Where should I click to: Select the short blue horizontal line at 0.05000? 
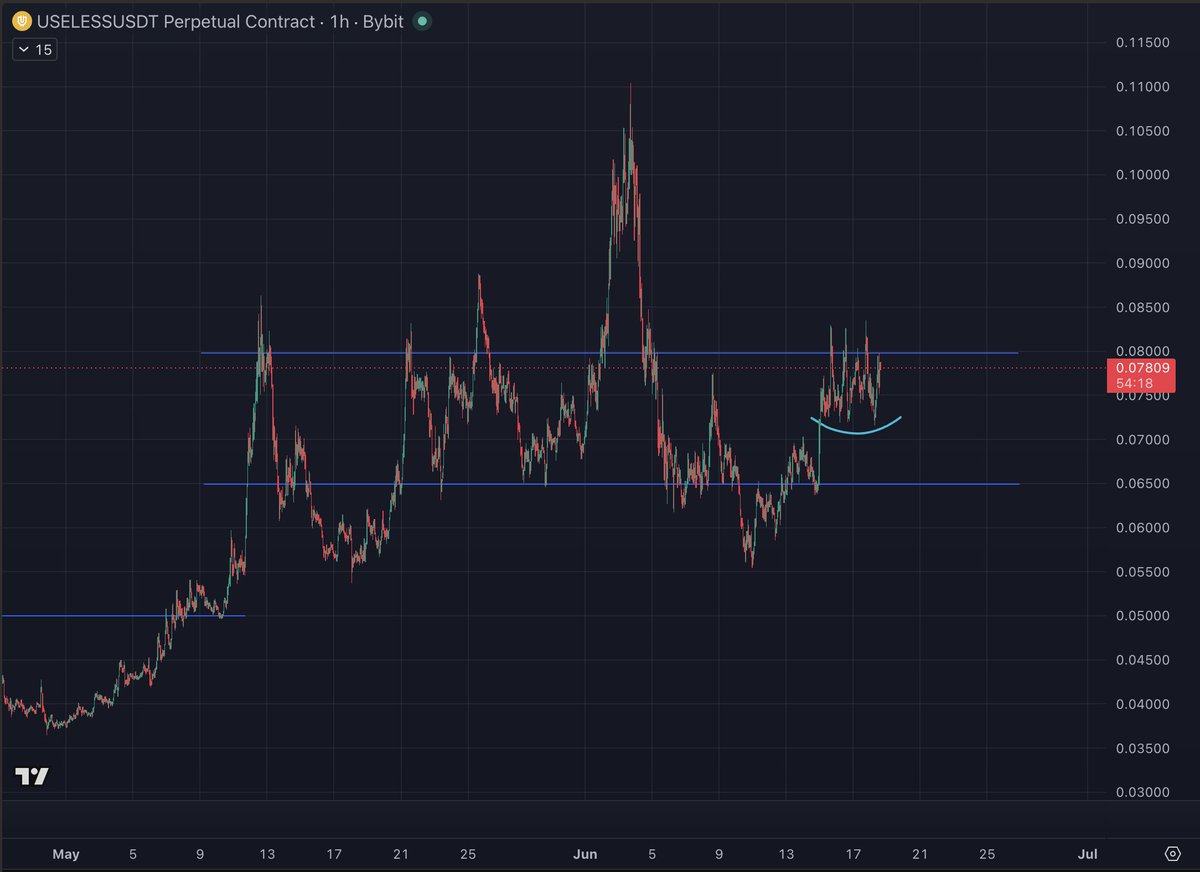click(x=122, y=615)
